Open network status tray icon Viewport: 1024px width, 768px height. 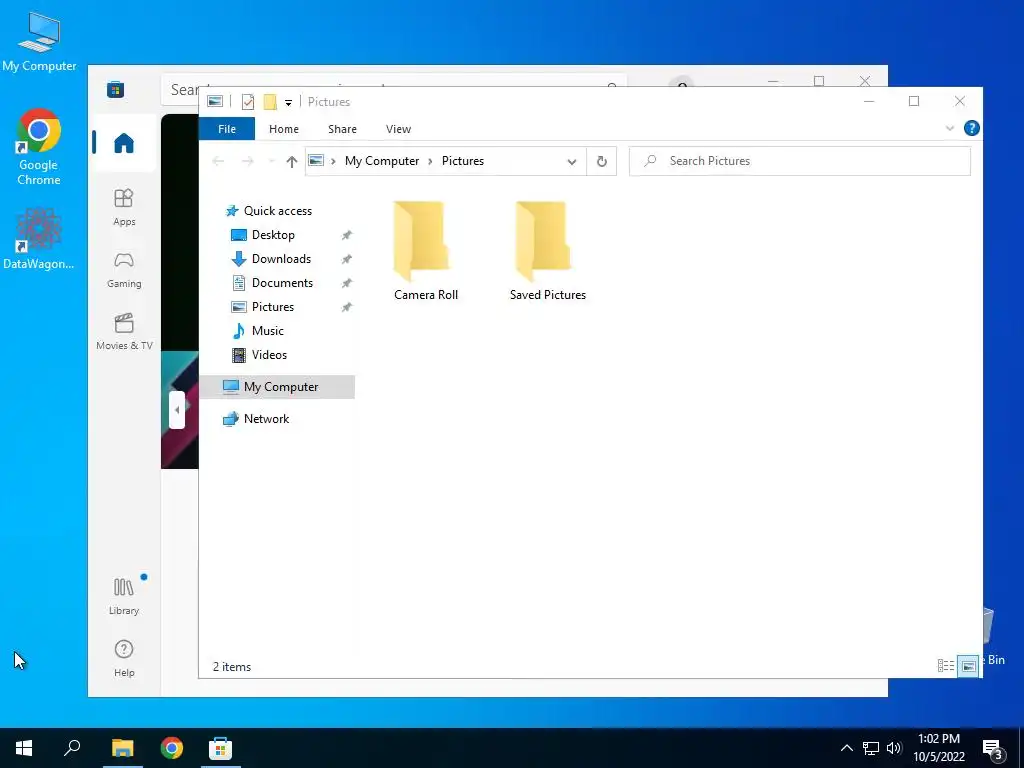[871, 748]
